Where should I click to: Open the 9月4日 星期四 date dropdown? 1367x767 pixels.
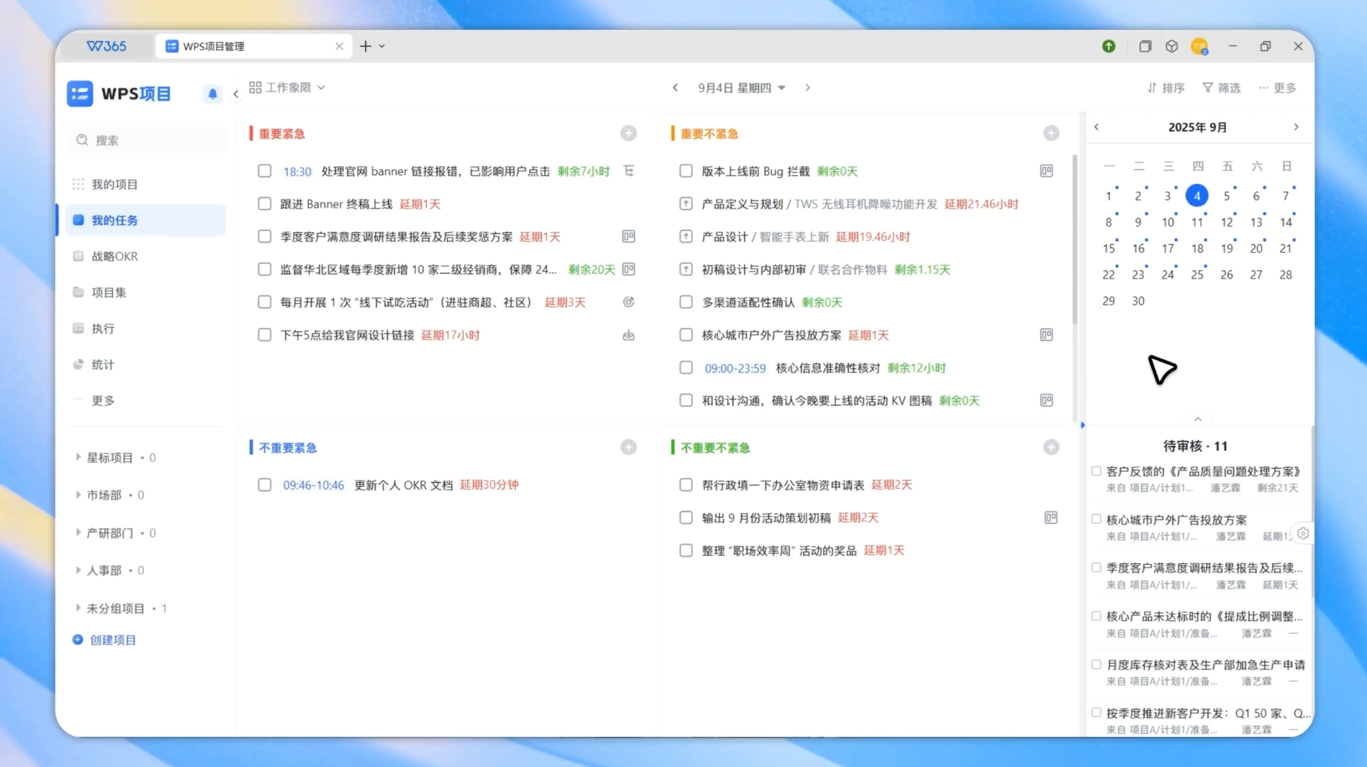pos(741,88)
